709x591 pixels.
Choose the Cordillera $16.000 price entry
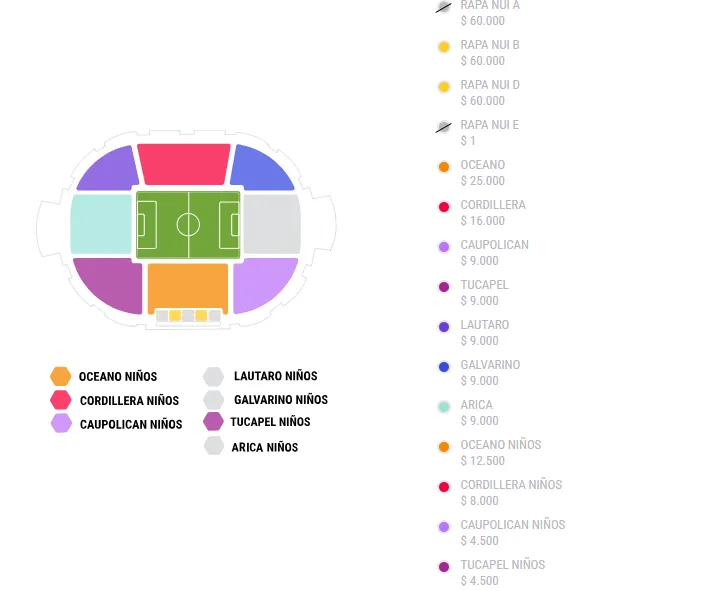492,213
